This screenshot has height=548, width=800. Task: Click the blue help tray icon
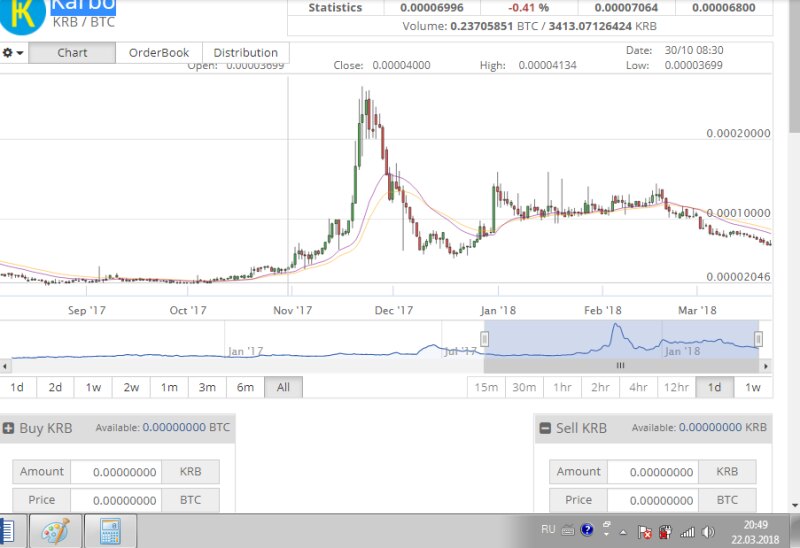point(587,530)
